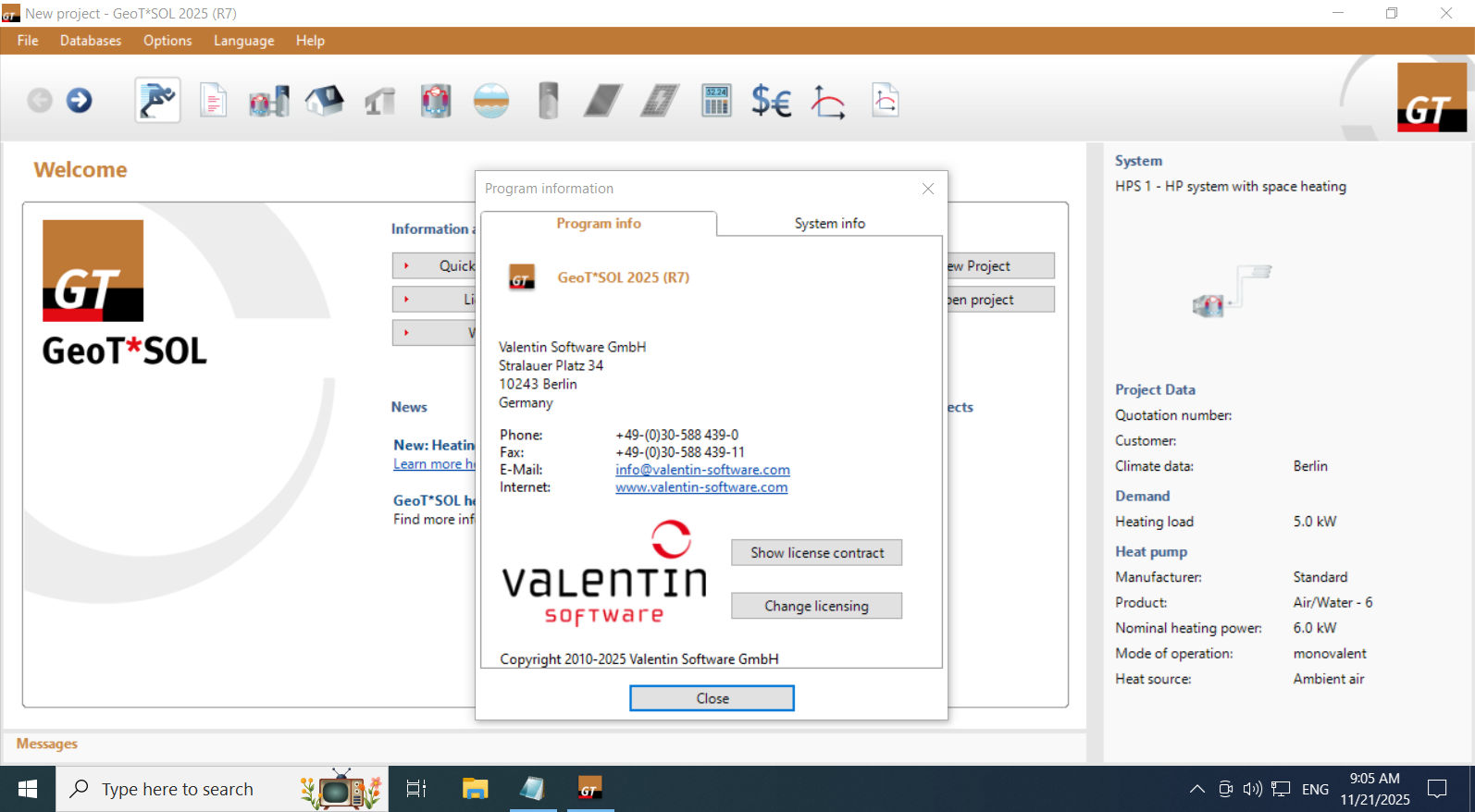Open the Windows Start menu

(x=28, y=789)
